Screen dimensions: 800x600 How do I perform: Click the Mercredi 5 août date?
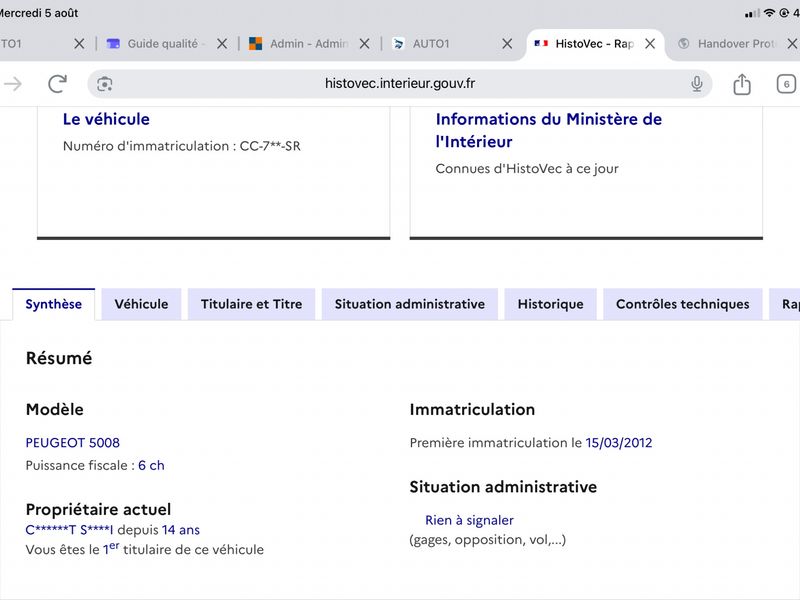[39, 13]
